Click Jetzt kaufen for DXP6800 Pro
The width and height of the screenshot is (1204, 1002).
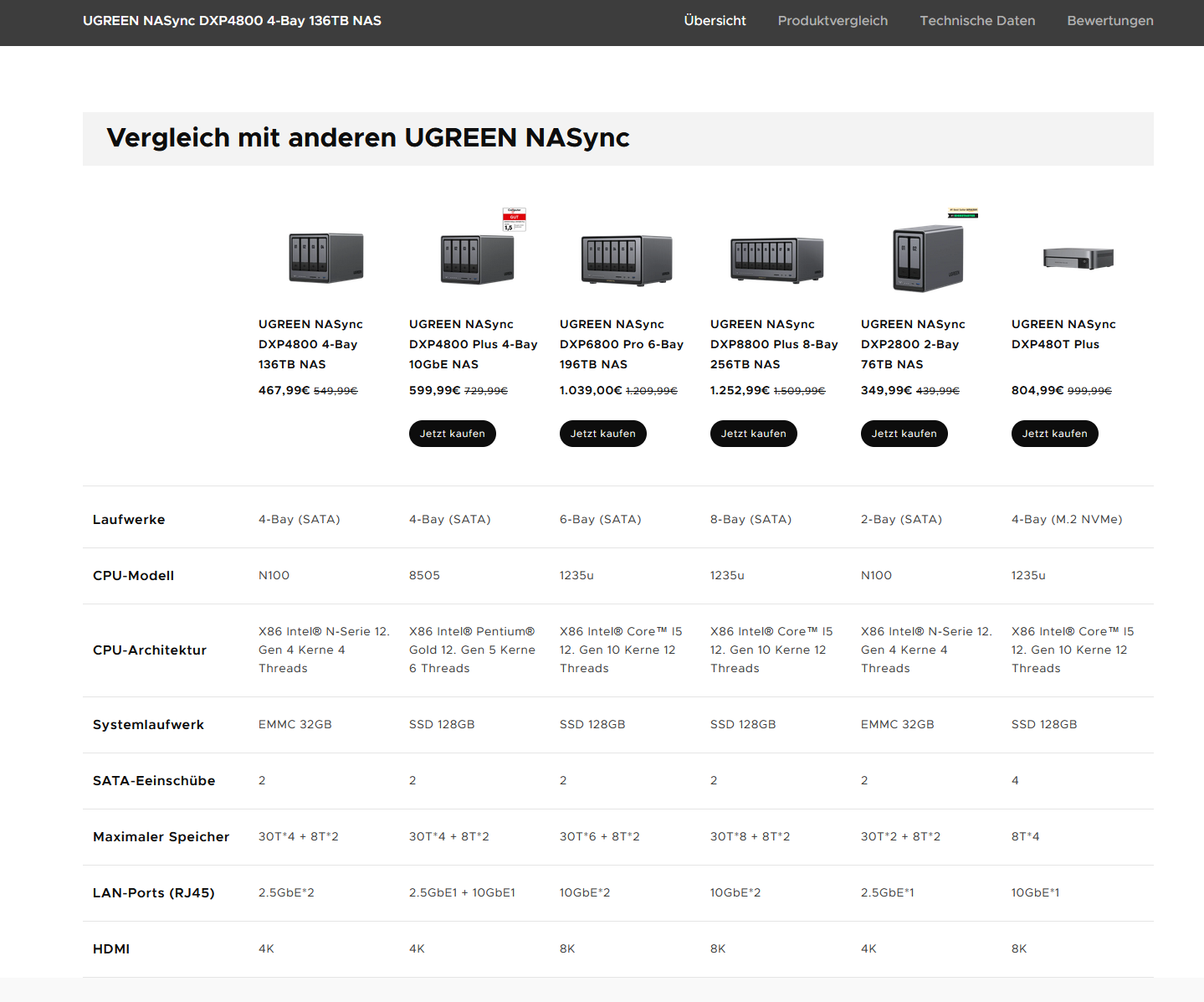603,434
